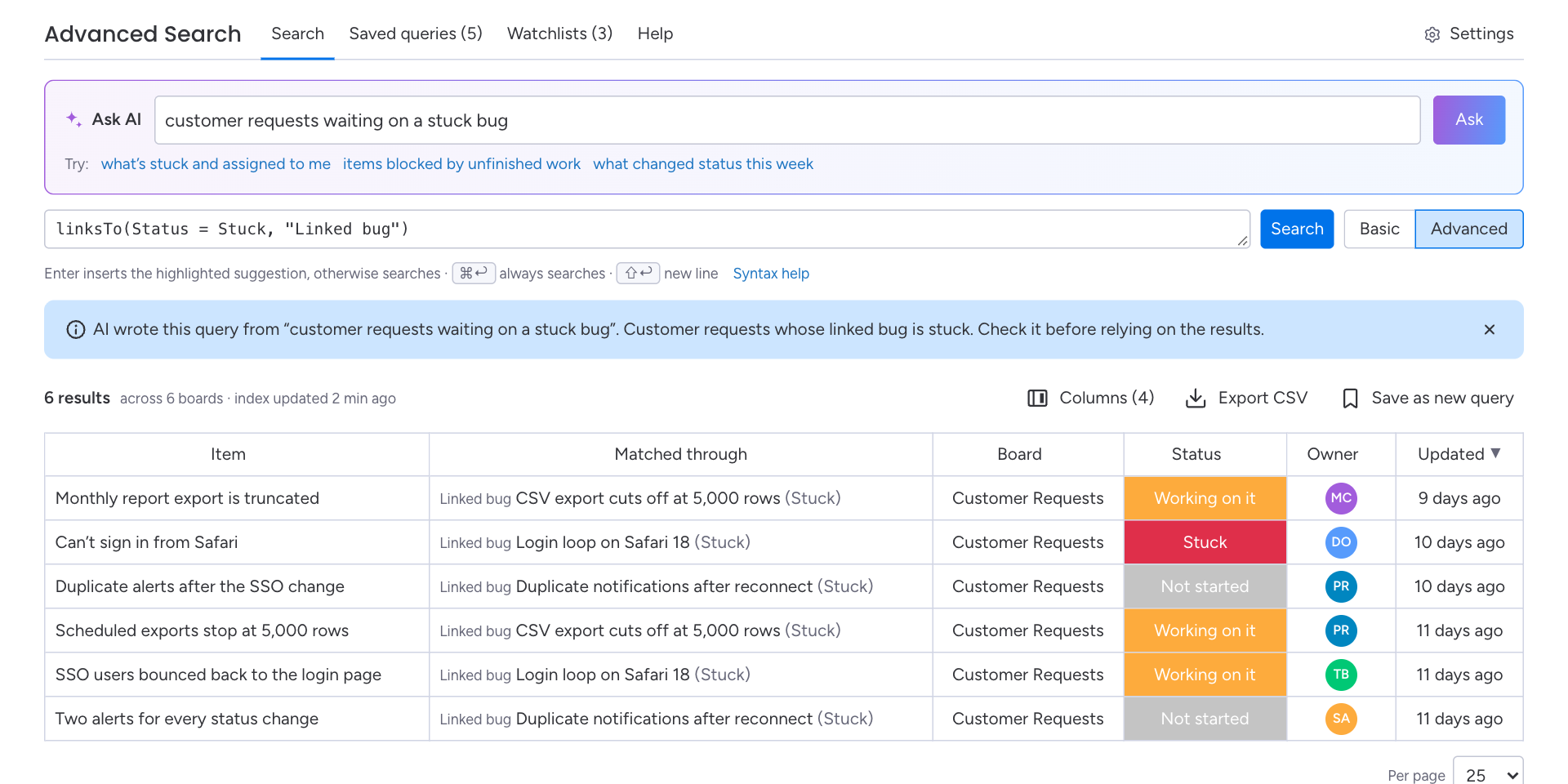Click the bookmark icon to save query
Screen dimensions: 1568x784
pos(1350,398)
